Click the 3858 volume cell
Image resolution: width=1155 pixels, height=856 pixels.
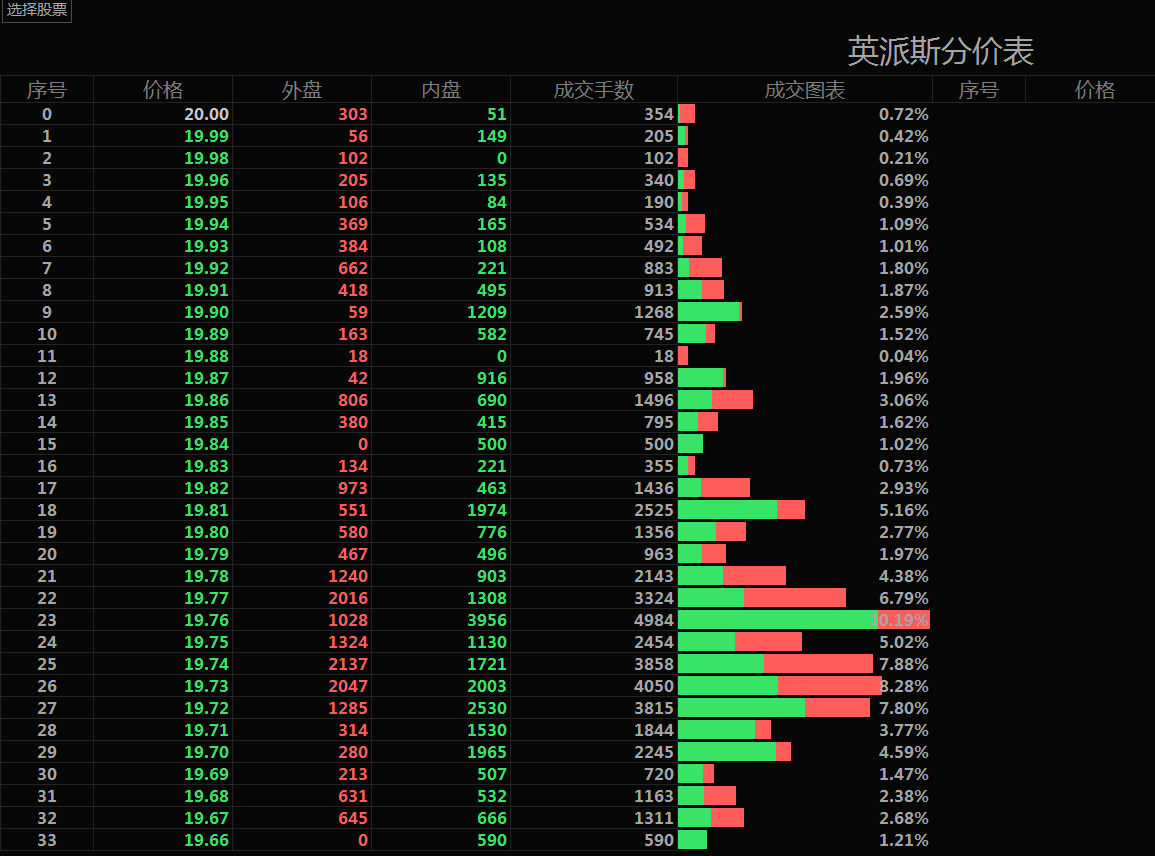pyautogui.click(x=654, y=664)
